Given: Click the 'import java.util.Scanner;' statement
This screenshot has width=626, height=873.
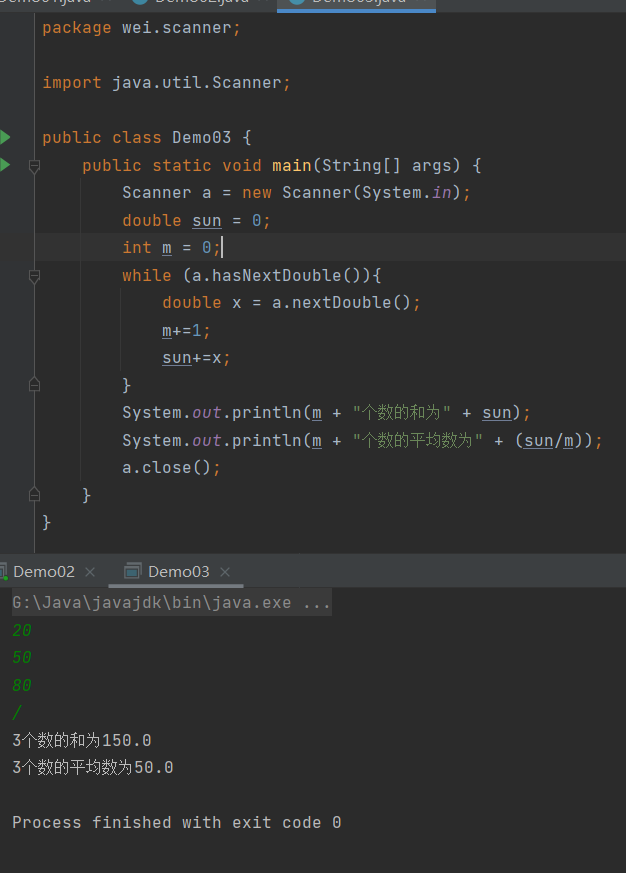Looking at the screenshot, I should (167, 83).
